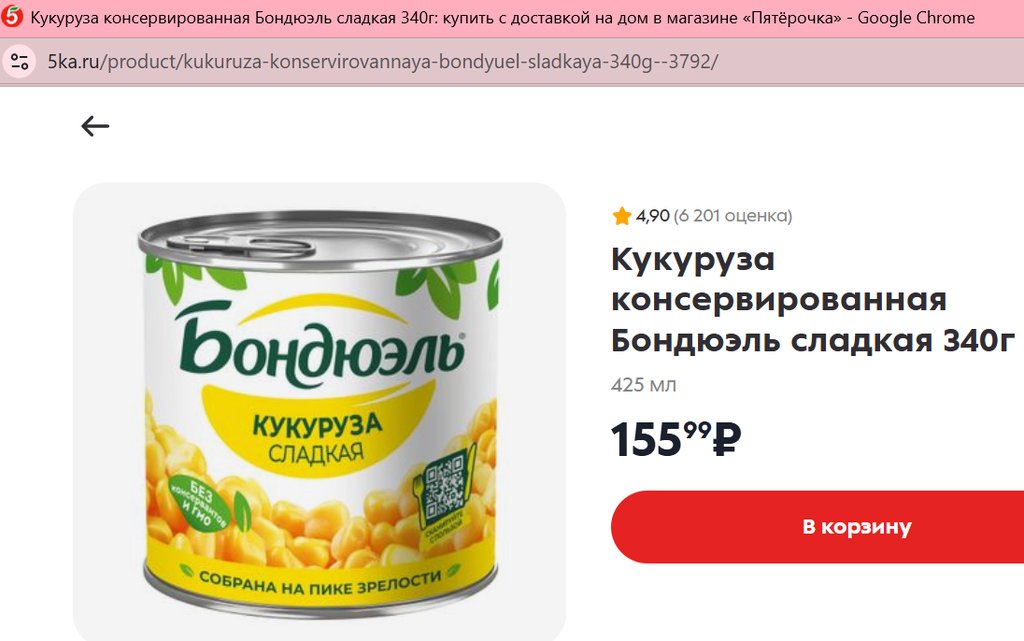Focus the address bar with the 5ka.ru URL

tap(383, 62)
